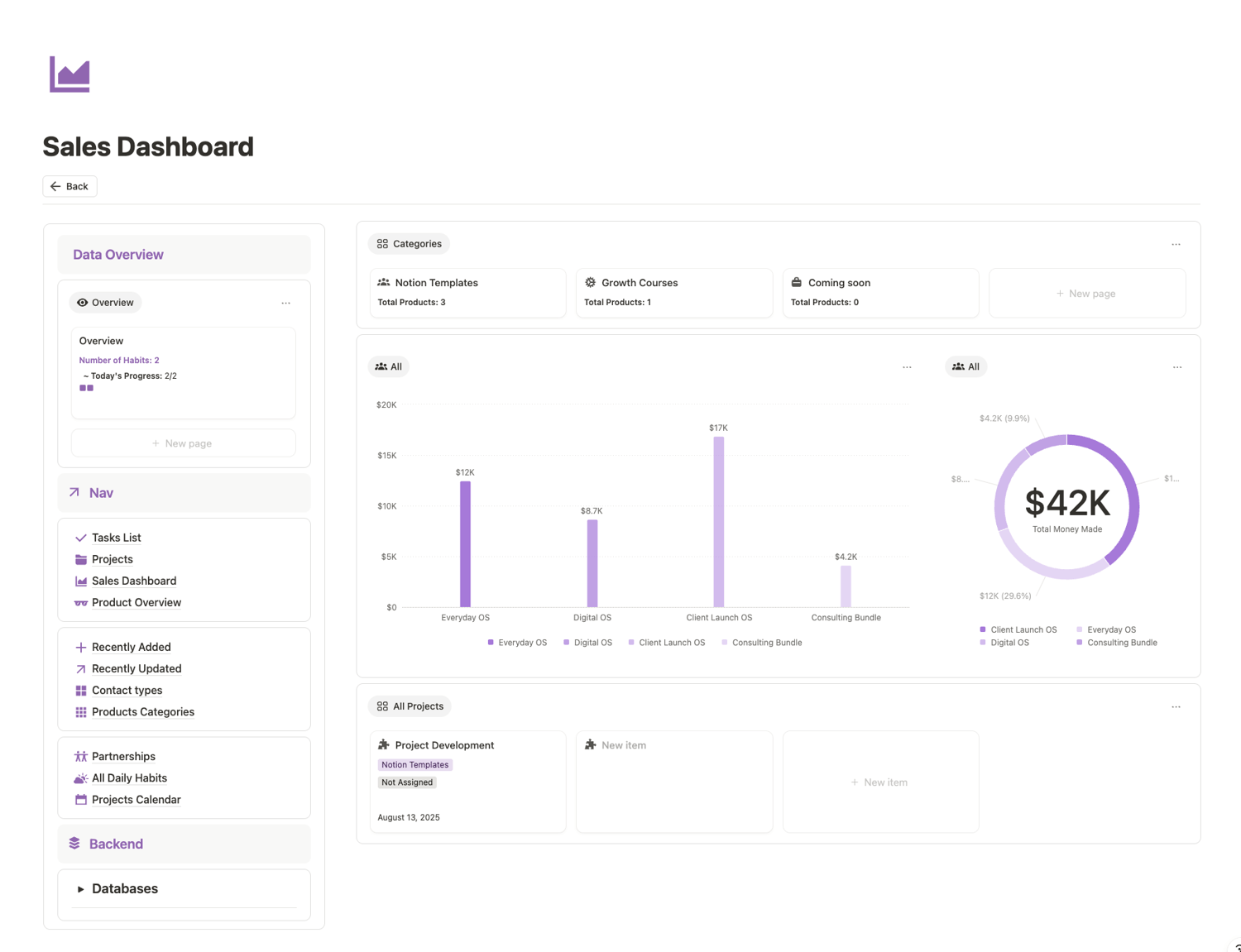1241x952 pixels.
Task: Open the Overview habits card
Action: pos(183,373)
